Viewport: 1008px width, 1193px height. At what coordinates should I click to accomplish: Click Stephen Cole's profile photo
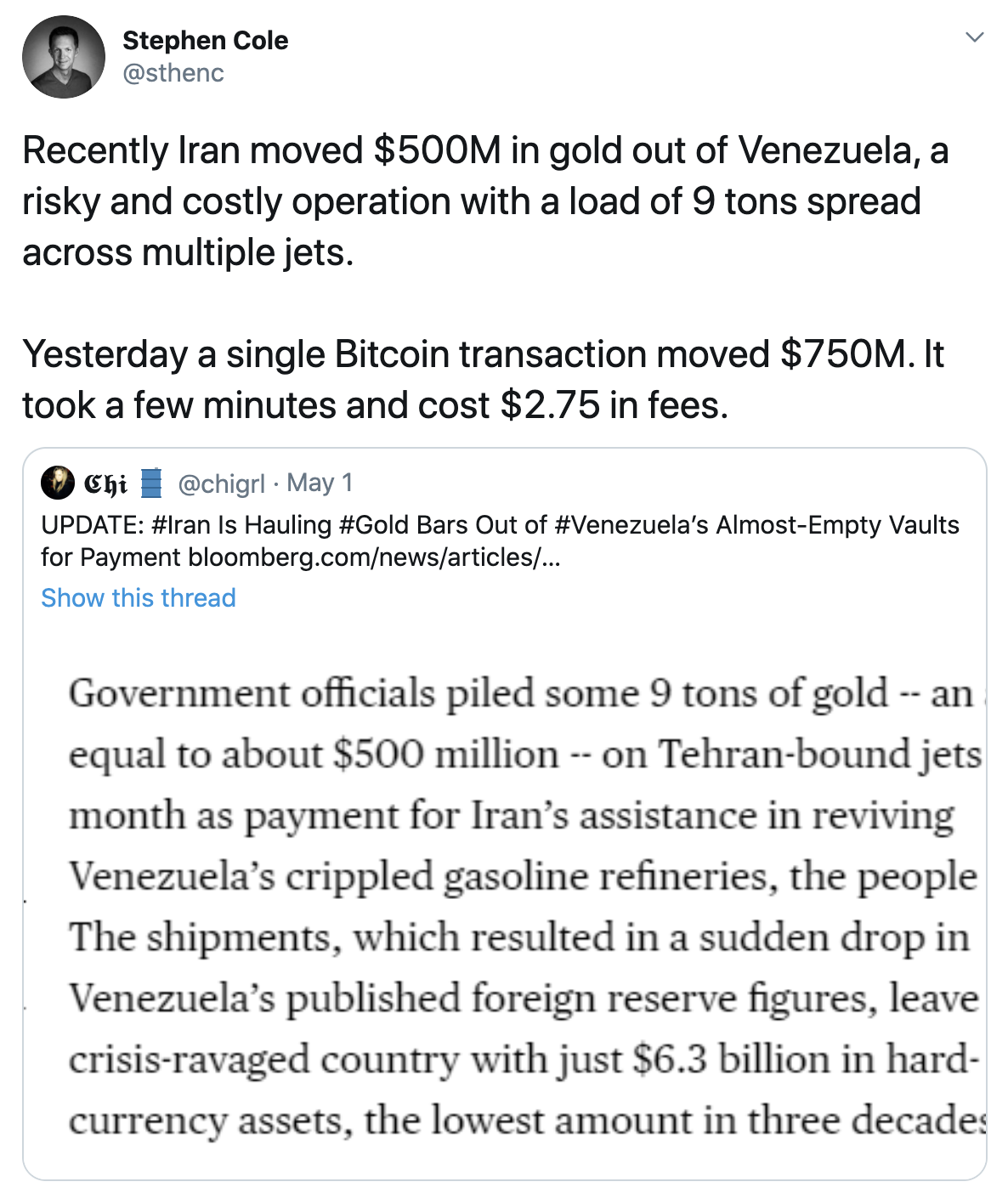64,57
